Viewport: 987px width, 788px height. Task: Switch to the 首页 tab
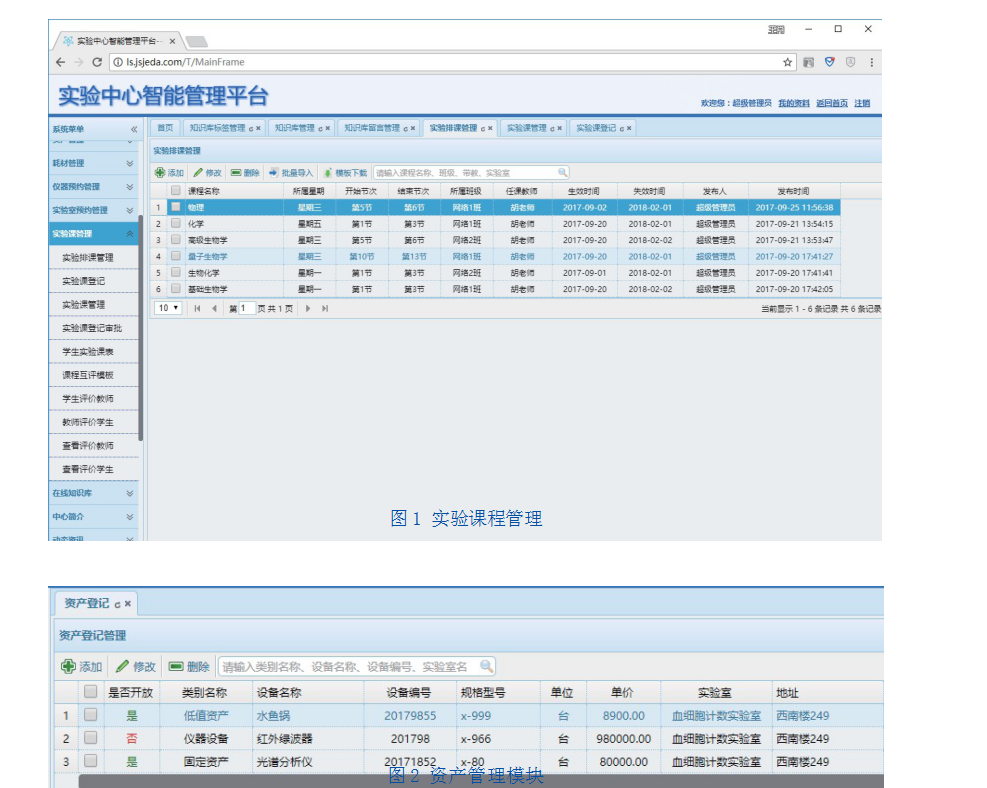pyautogui.click(x=165, y=128)
